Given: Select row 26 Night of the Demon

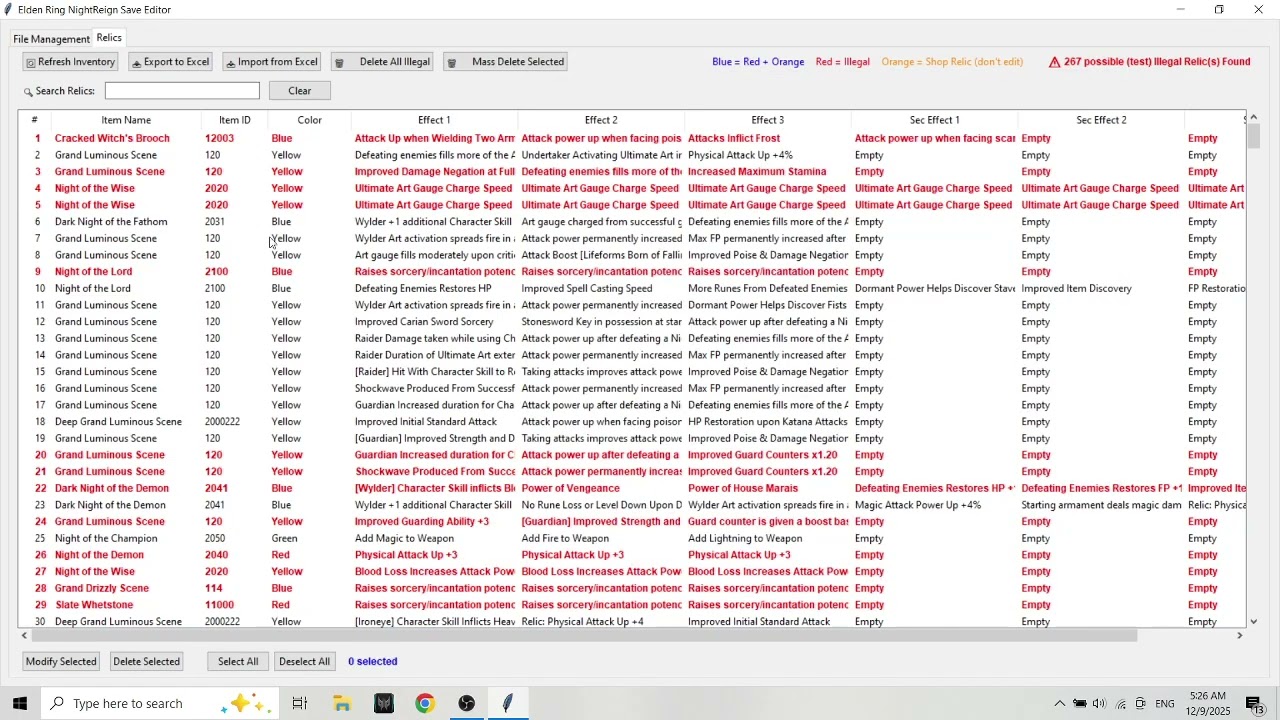Looking at the screenshot, I should tap(632, 556).
